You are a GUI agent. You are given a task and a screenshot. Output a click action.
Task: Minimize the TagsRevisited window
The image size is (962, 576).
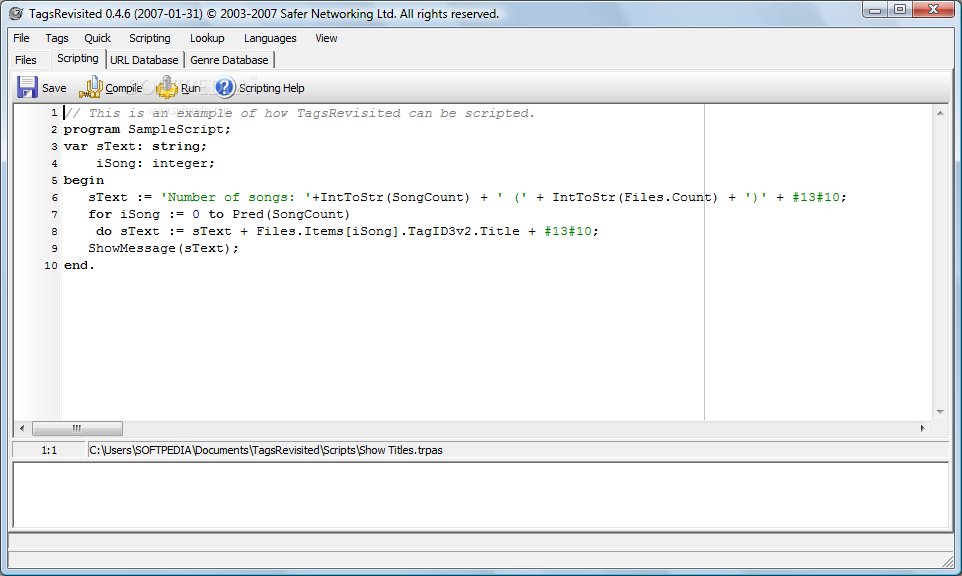pyautogui.click(x=875, y=9)
